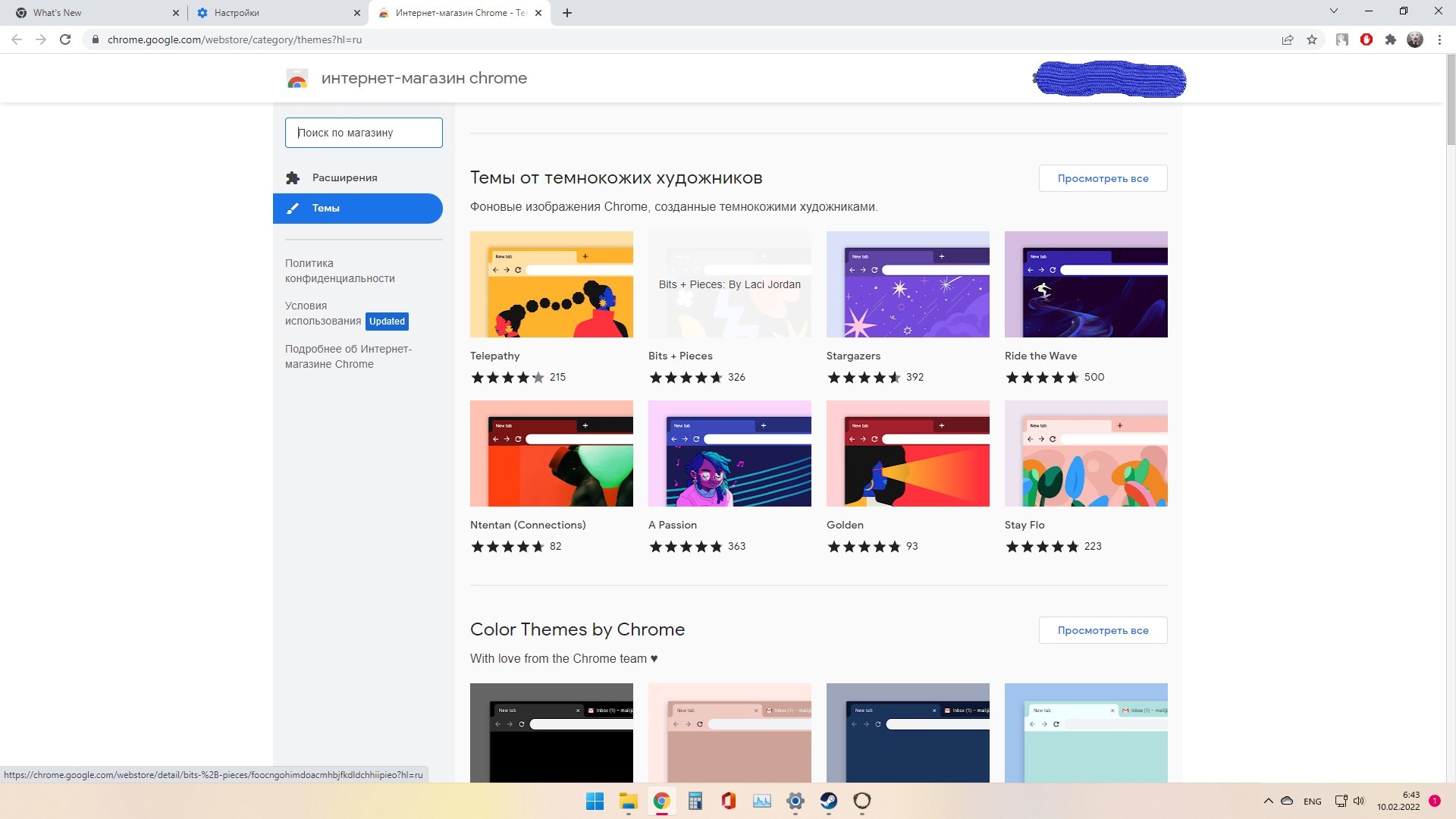1456x819 pixels.
Task: Click the bookmark star icon
Action: pyautogui.click(x=1312, y=39)
